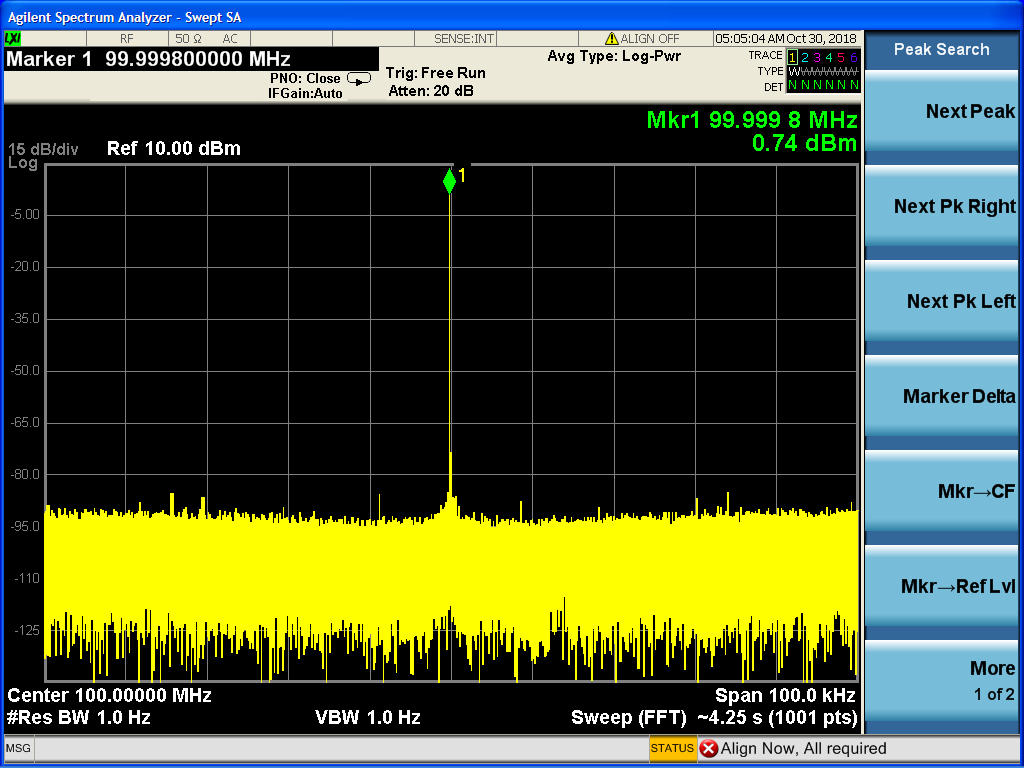Select the Marker Delta softkey
Image resolution: width=1024 pixels, height=768 pixels.
click(x=942, y=397)
